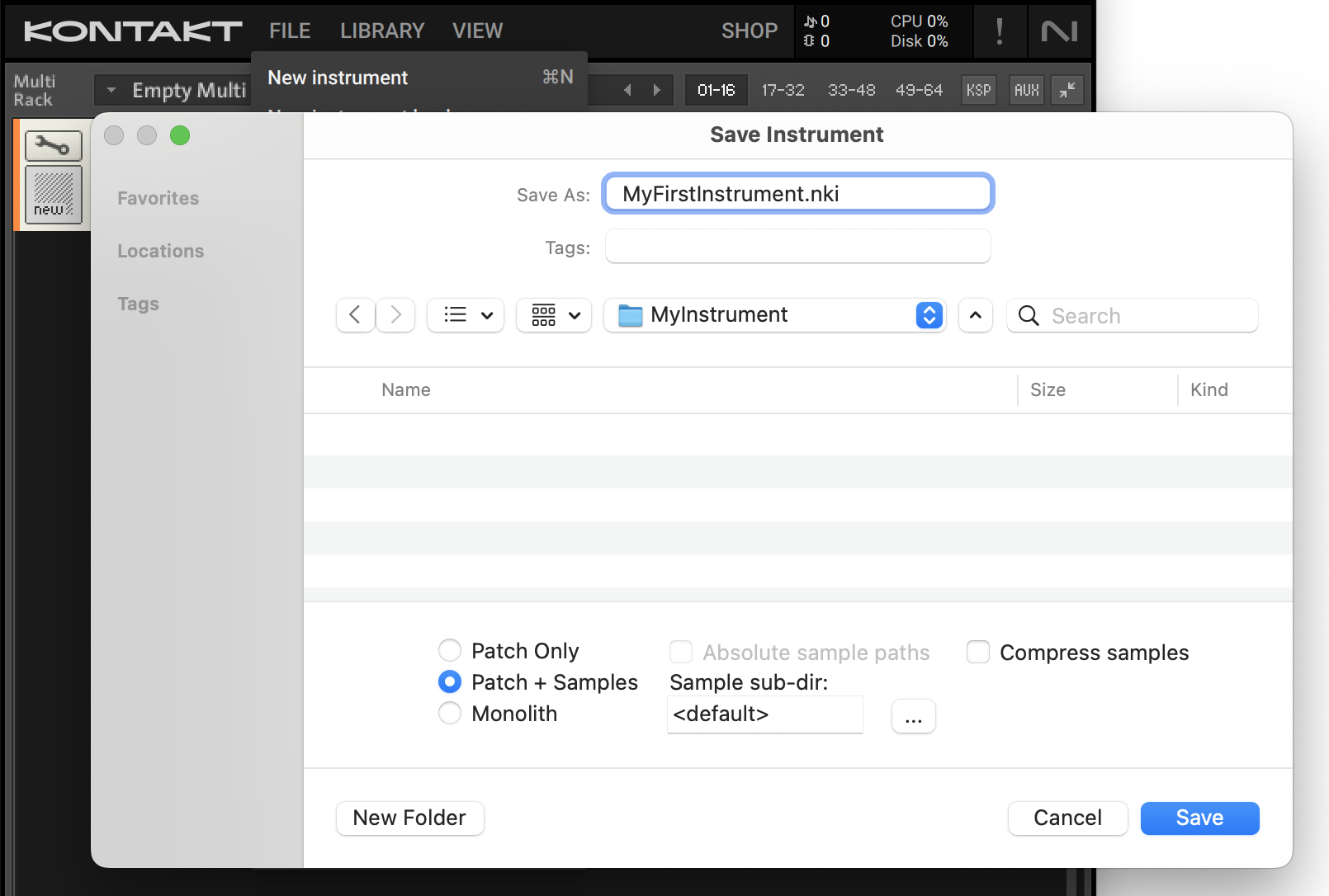This screenshot has height=896, width=1329.
Task: Click the minimize rack view arrows icon
Action: pyautogui.click(x=1067, y=90)
